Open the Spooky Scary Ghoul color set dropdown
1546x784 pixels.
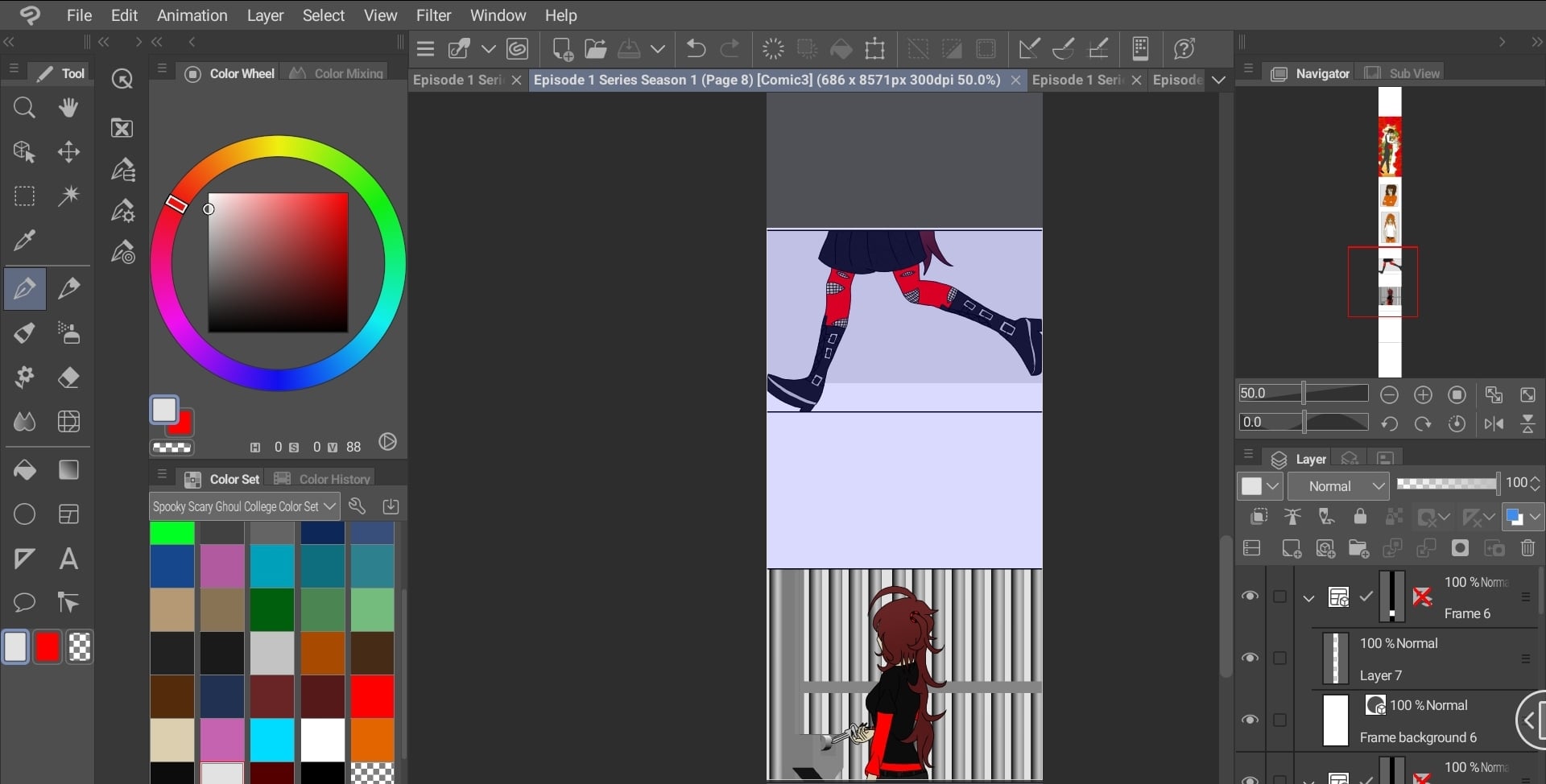tap(244, 506)
